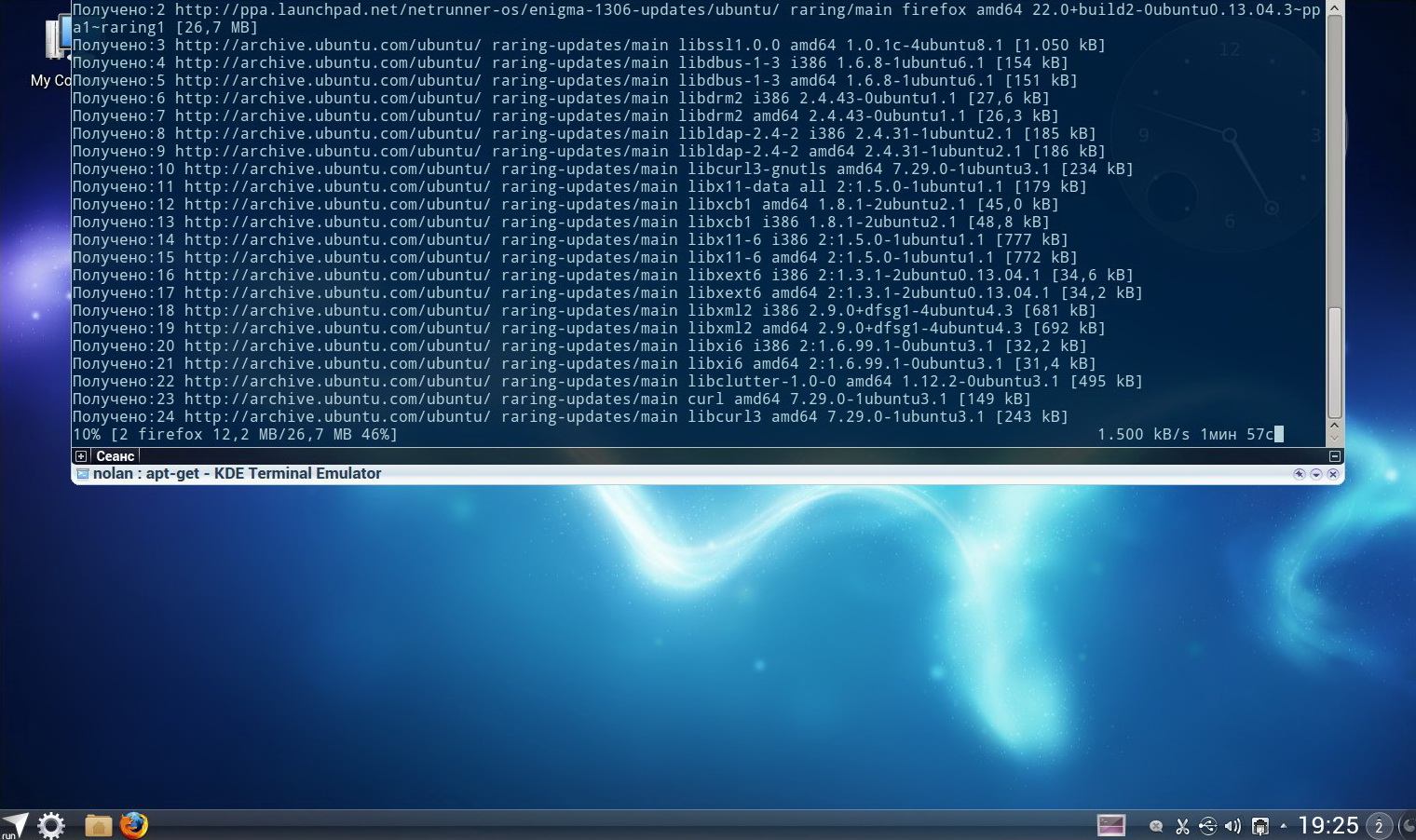This screenshot has width=1416, height=840.
Task: Open the volume speaker tray icon
Action: (1232, 826)
